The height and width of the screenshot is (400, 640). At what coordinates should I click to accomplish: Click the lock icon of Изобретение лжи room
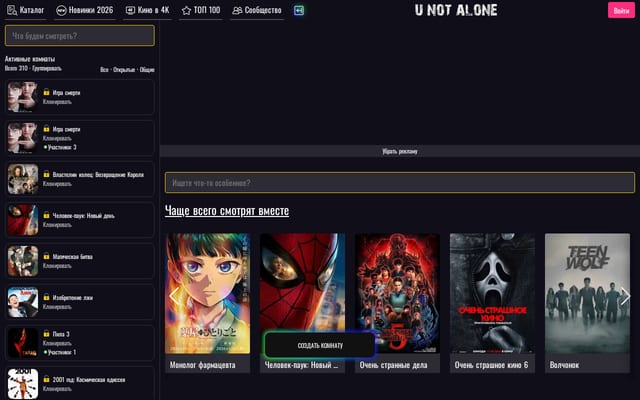coord(46,297)
